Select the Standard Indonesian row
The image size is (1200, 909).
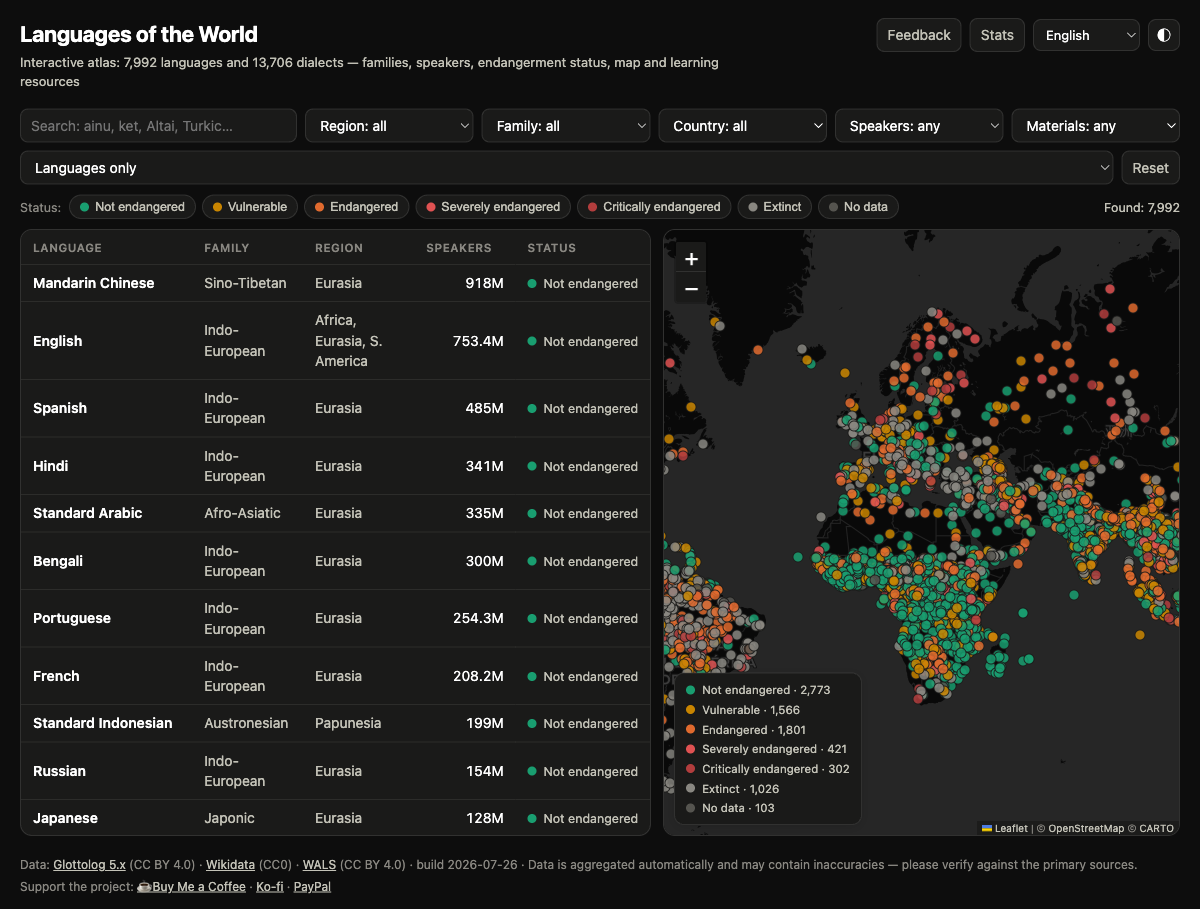pyautogui.click(x=335, y=723)
